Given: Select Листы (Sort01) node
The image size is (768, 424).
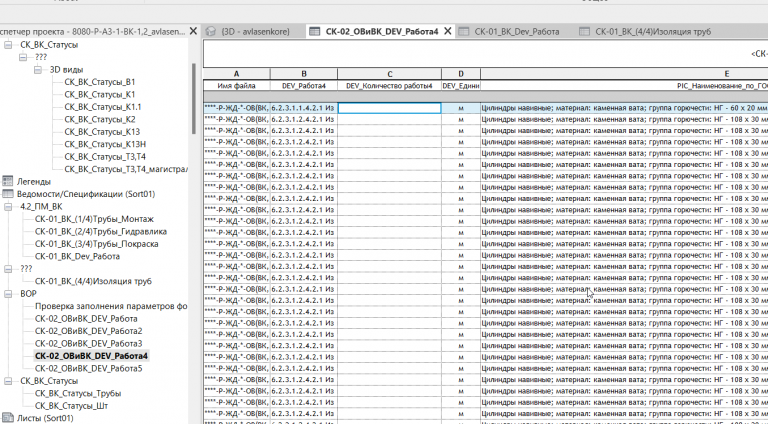Looking at the screenshot, I should click(x=45, y=418).
